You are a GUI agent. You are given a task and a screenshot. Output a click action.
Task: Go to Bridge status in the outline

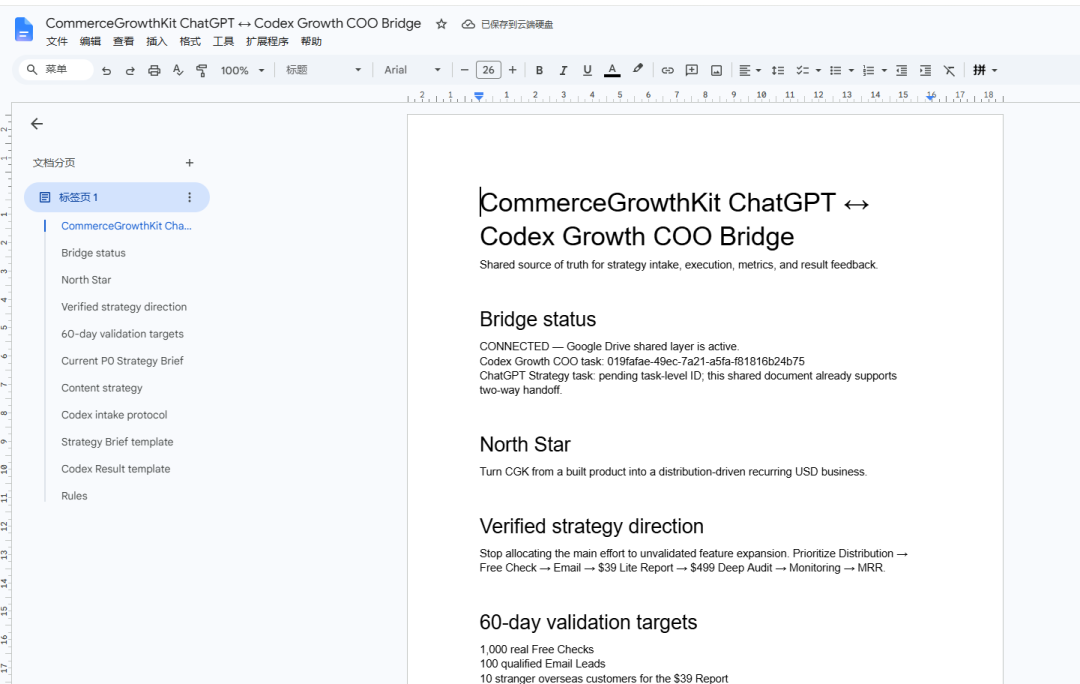coord(93,253)
